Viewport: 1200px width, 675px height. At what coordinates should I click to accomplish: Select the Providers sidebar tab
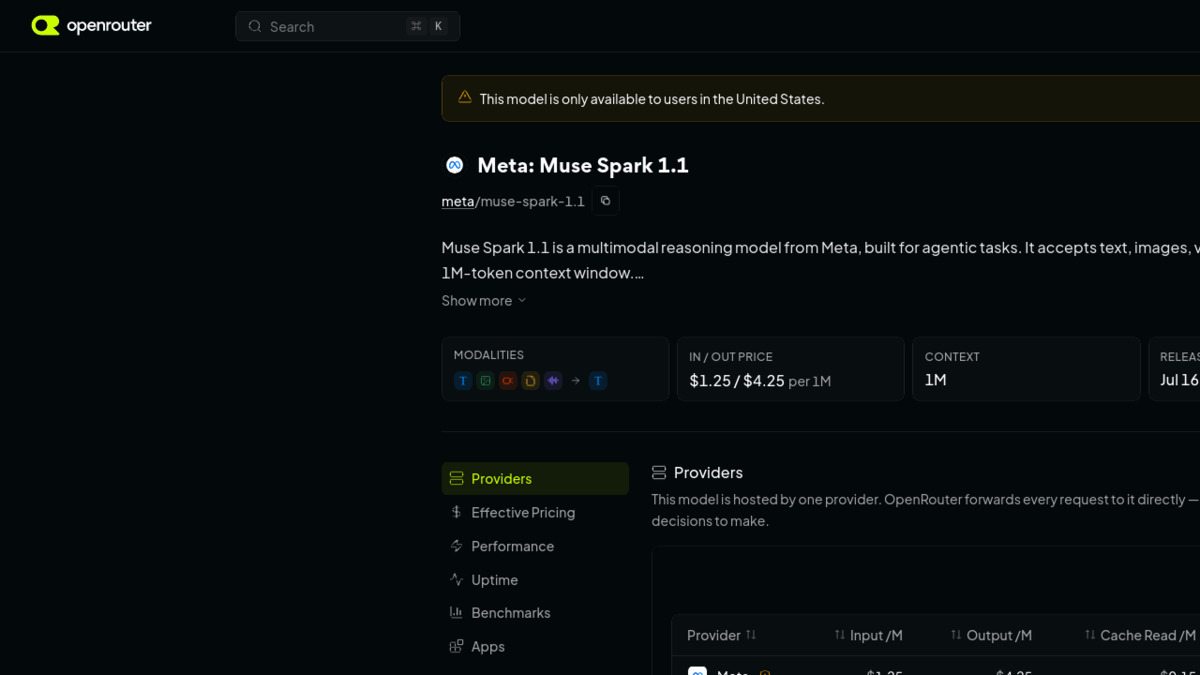(x=535, y=478)
